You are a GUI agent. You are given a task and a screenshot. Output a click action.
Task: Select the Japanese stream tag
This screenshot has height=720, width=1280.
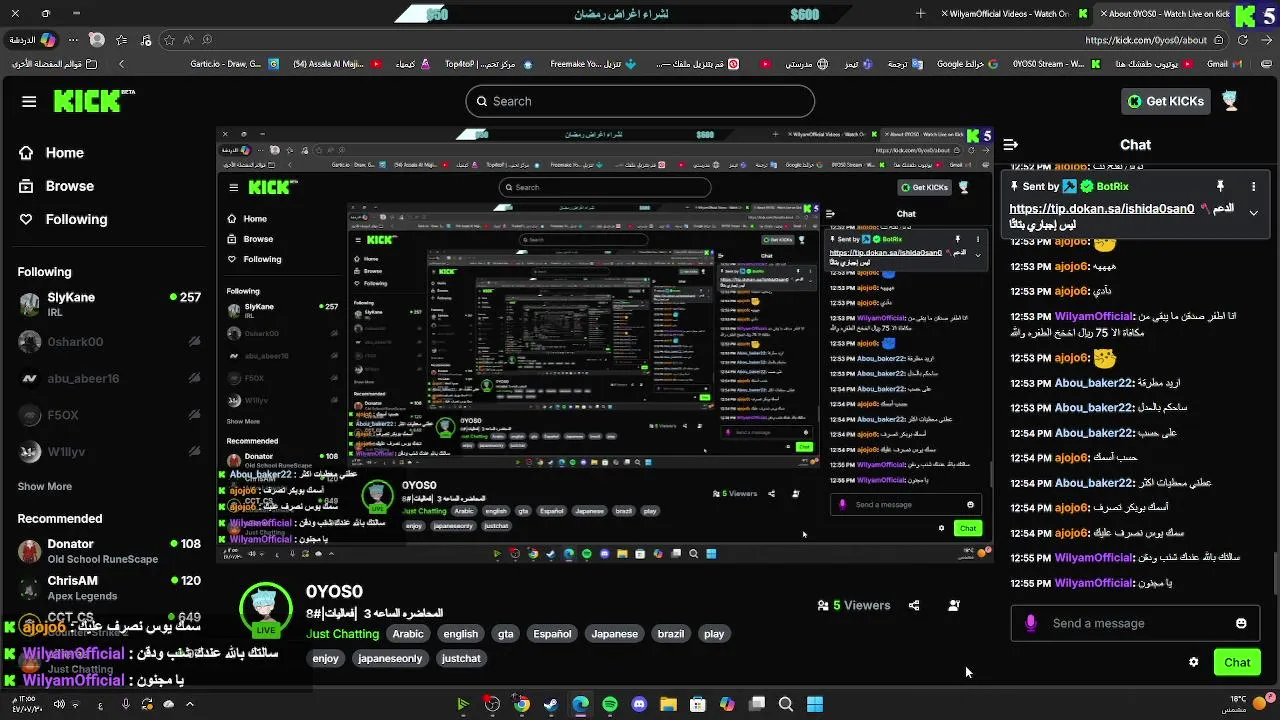(x=614, y=634)
